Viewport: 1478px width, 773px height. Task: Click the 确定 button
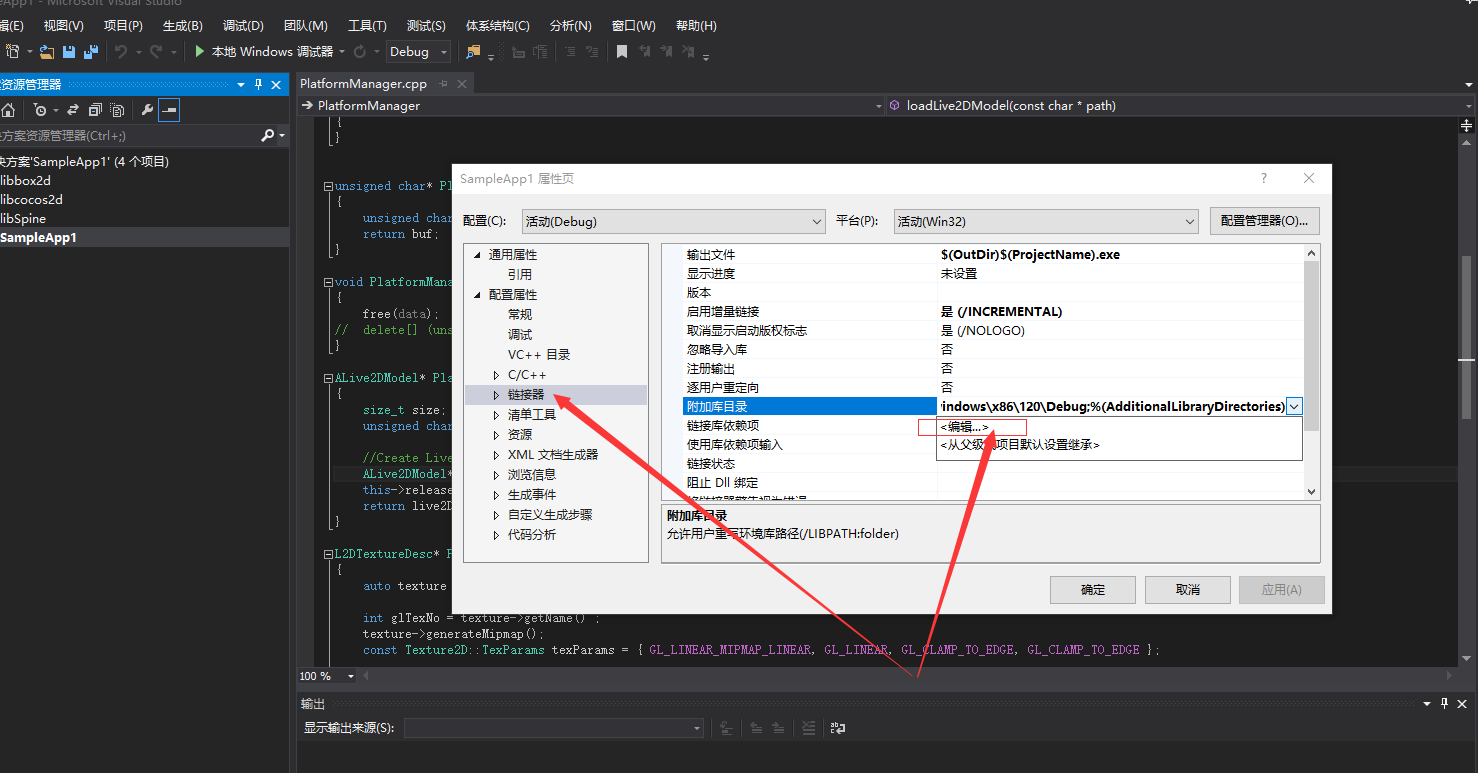click(x=1093, y=590)
